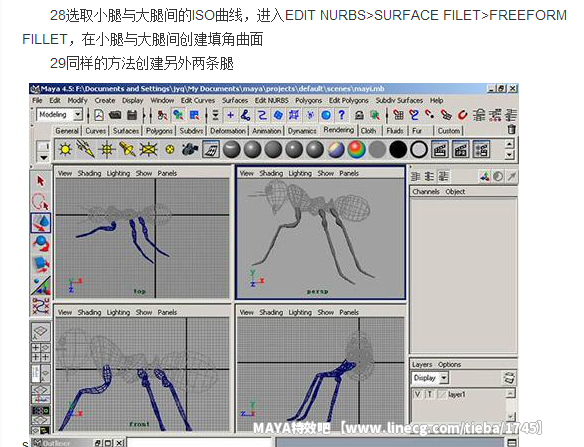This screenshot has width=584, height=447.
Task: Open the Panels menu in top viewport
Action: (167, 173)
